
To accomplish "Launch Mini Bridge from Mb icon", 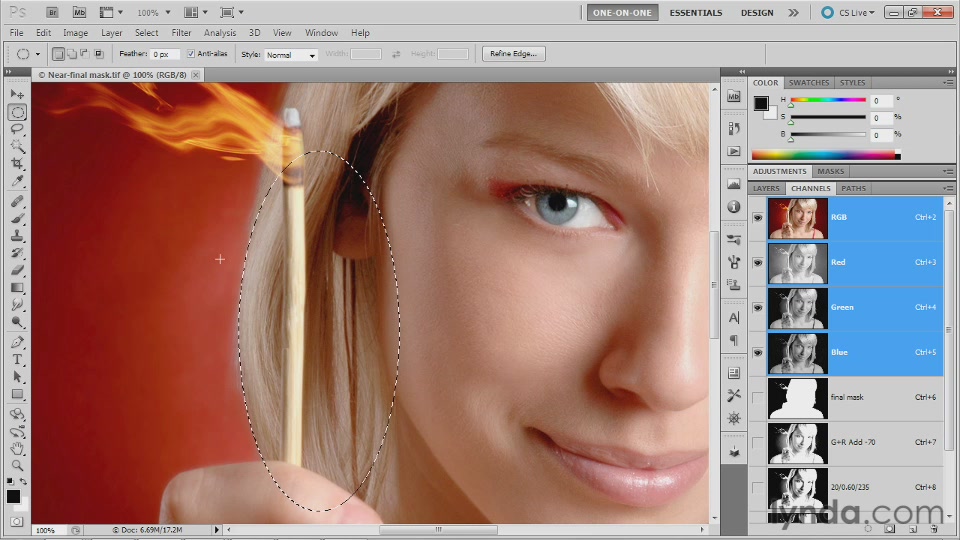I will 79,12.
